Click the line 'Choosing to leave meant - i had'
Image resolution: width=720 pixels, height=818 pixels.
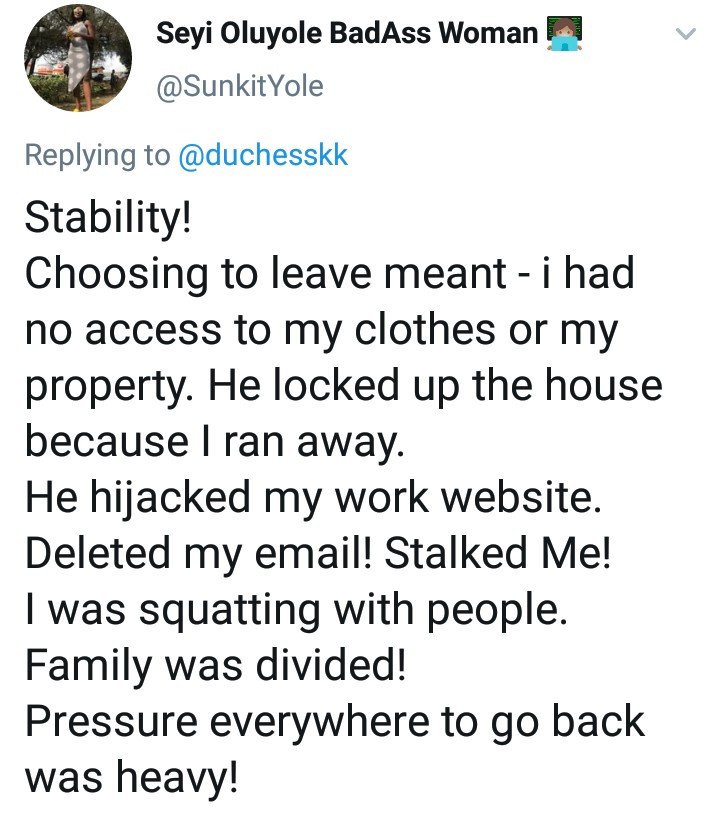coord(330,273)
